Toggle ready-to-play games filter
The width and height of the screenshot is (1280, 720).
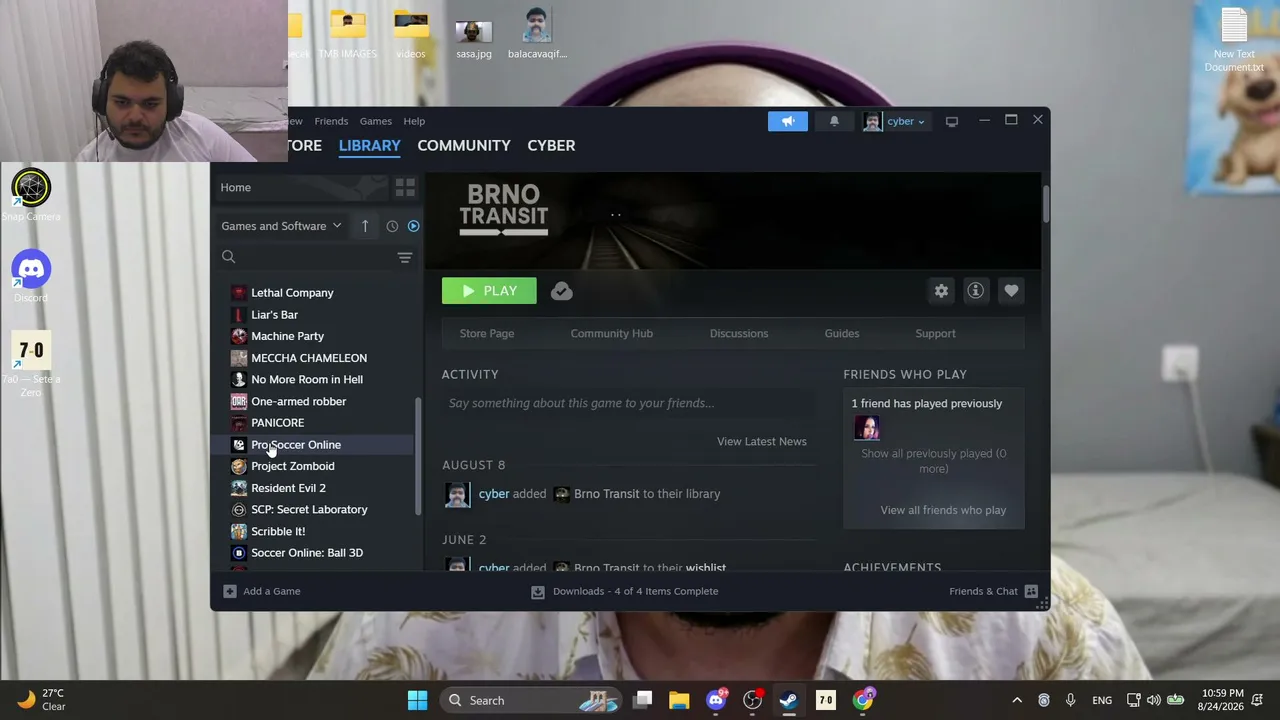click(x=413, y=226)
